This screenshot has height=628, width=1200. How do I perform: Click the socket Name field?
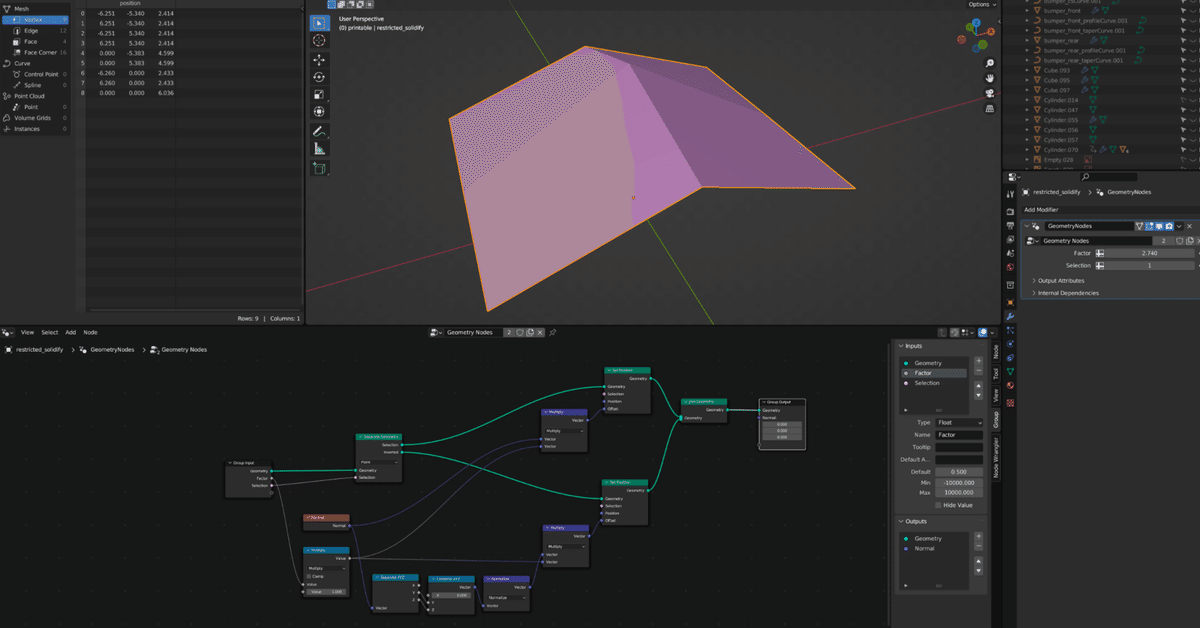click(x=959, y=435)
